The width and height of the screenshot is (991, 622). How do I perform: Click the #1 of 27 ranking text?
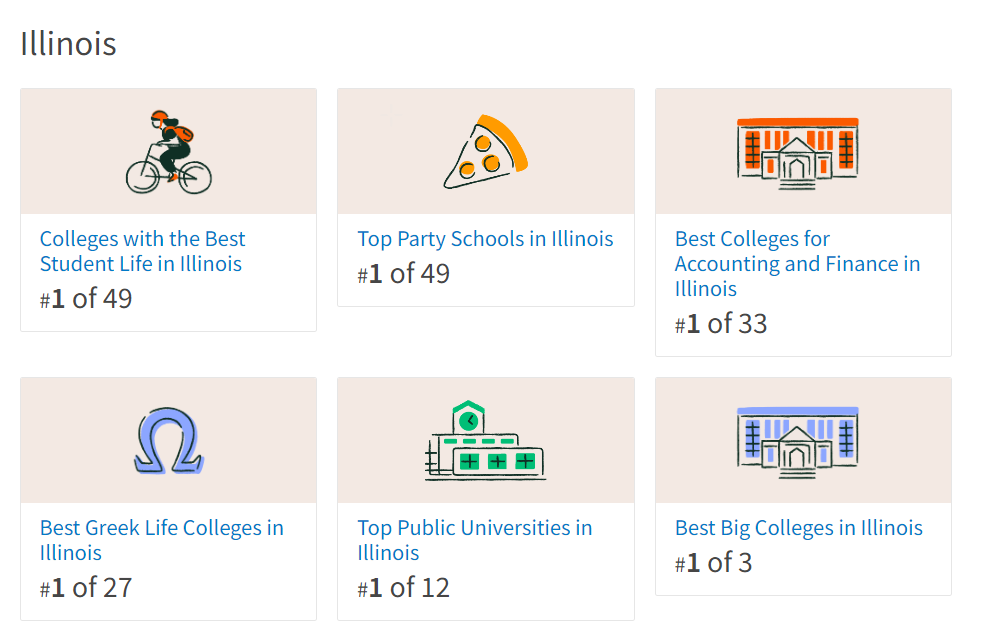86,587
